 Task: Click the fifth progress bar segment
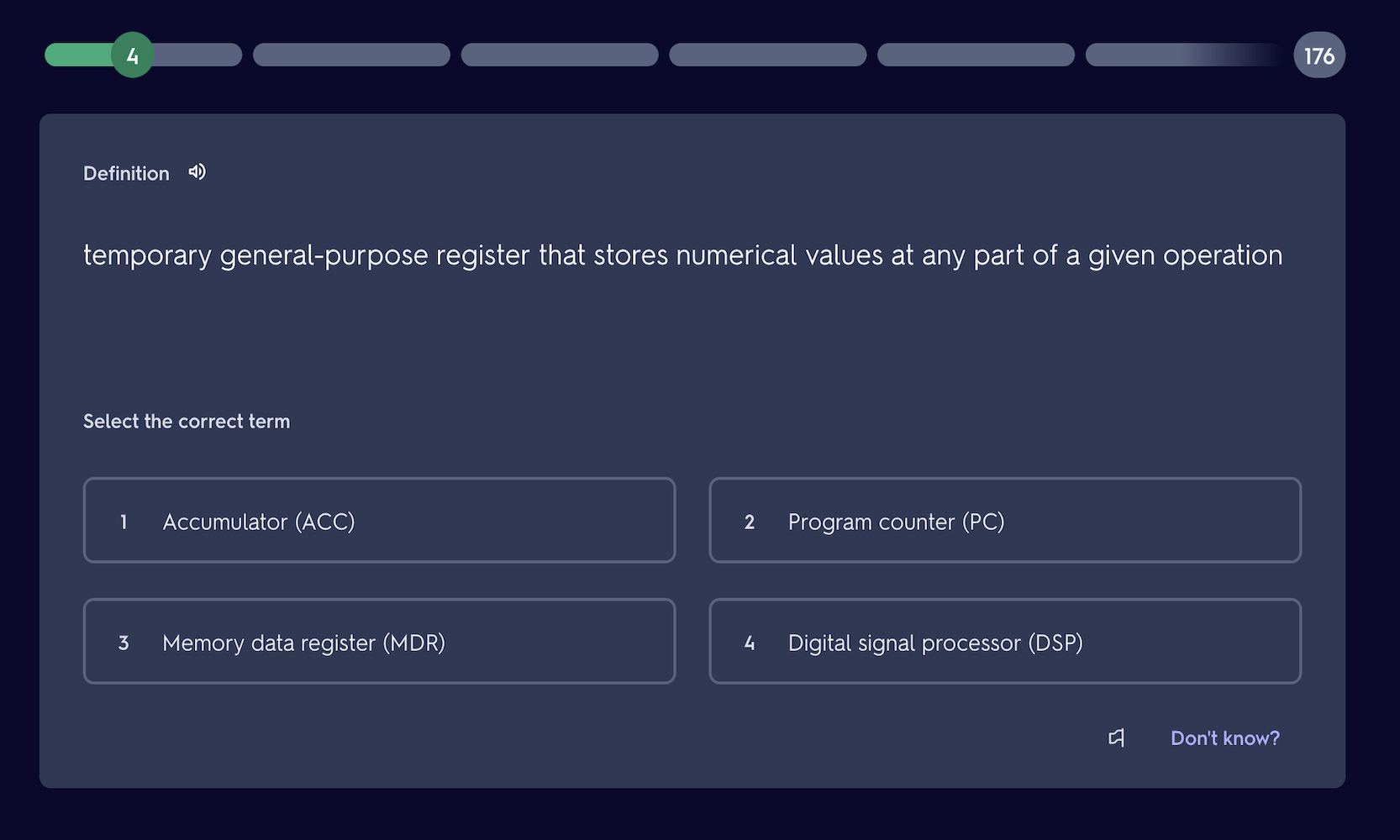[x=976, y=55]
